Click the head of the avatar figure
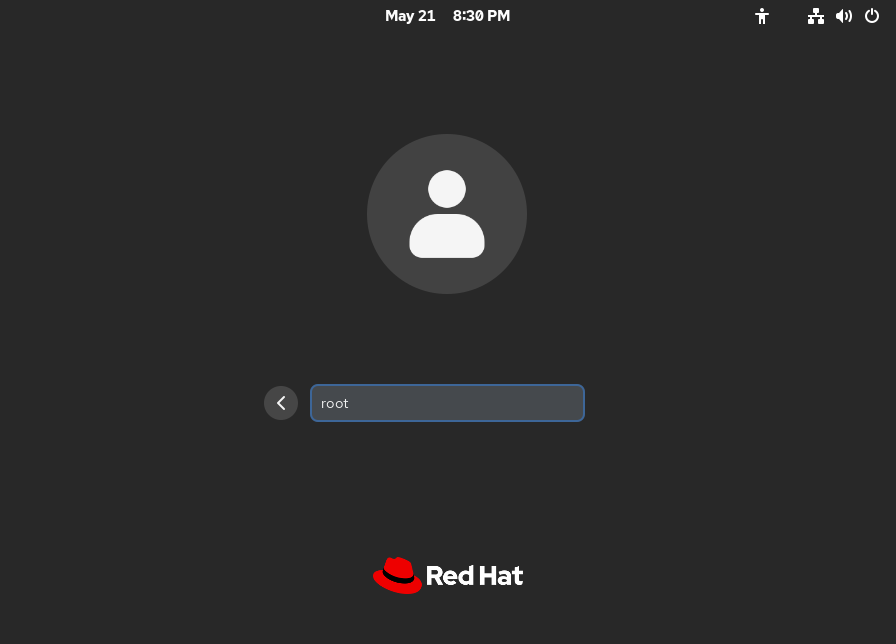Viewport: 896px width, 644px height. pos(447,189)
